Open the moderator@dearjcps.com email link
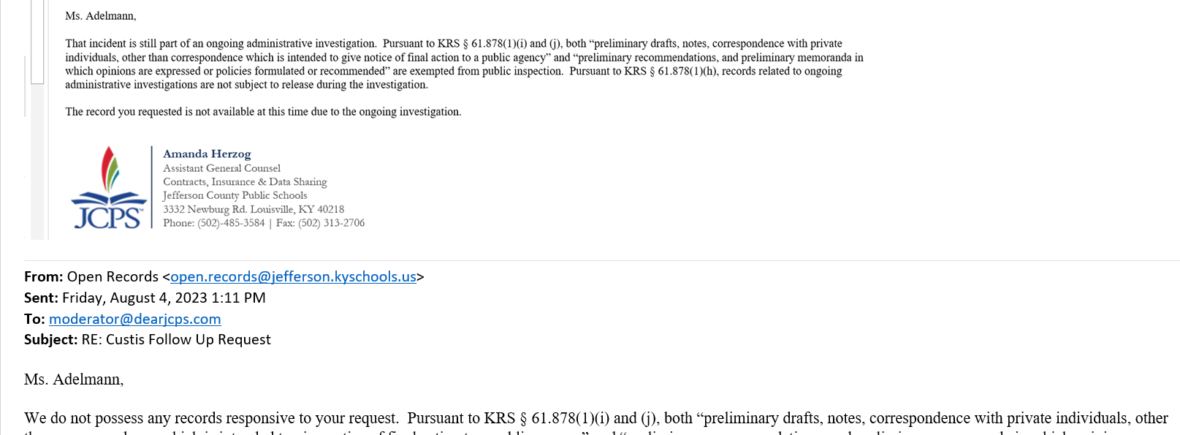1180x435 pixels. [x=135, y=318]
